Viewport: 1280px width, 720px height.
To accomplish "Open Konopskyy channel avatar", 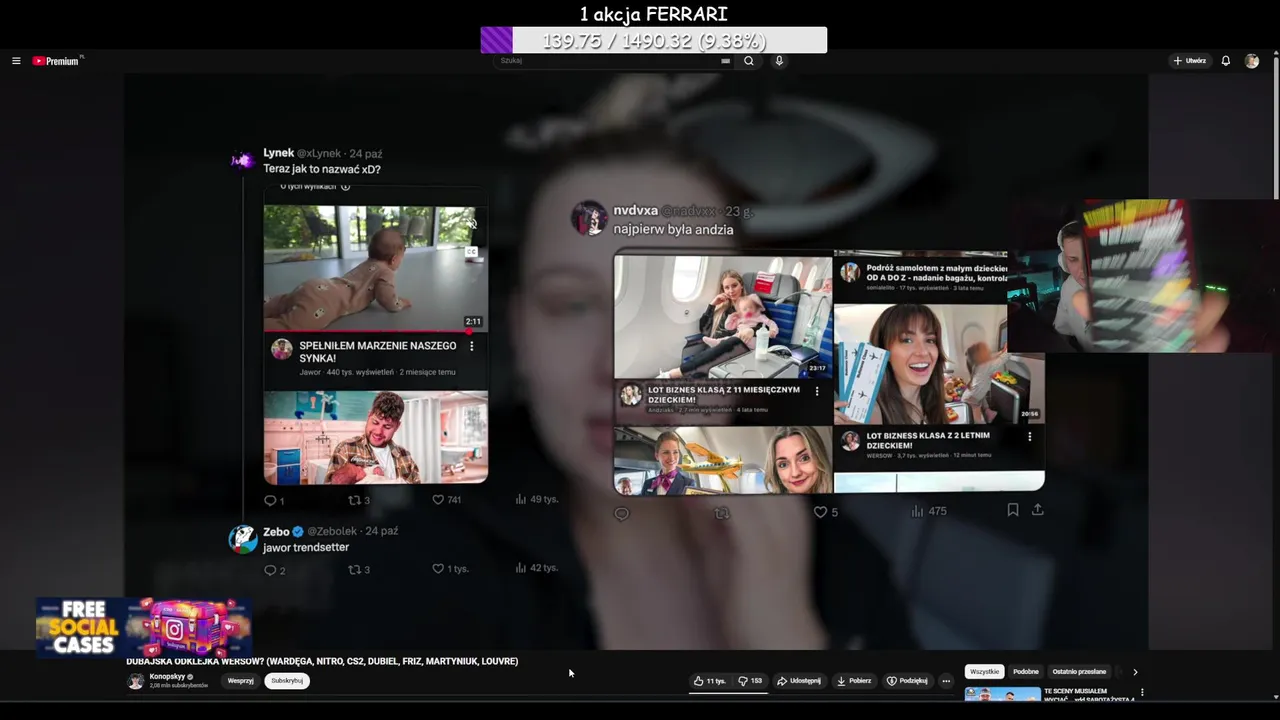I will pyautogui.click(x=136, y=681).
